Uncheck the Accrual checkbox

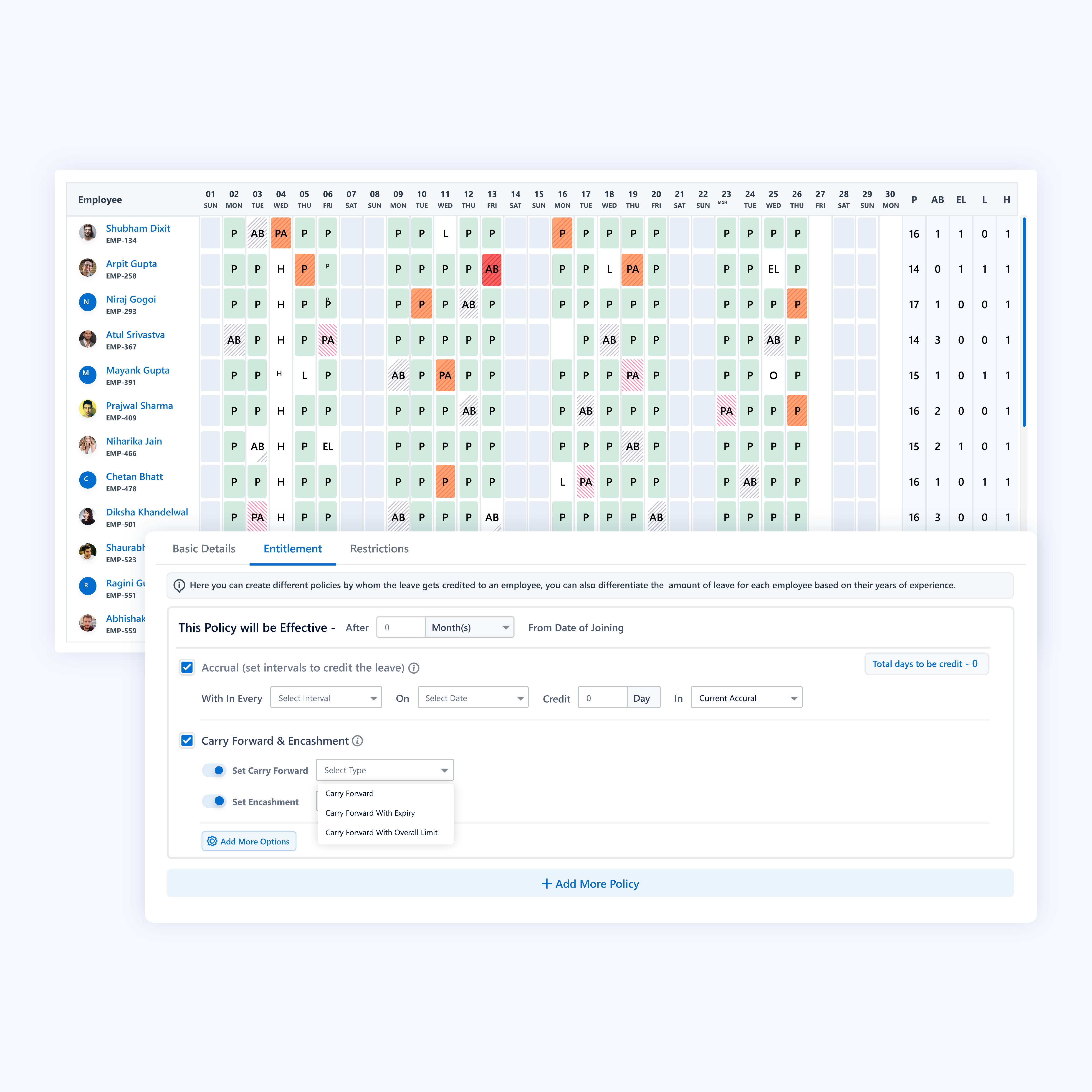point(187,667)
